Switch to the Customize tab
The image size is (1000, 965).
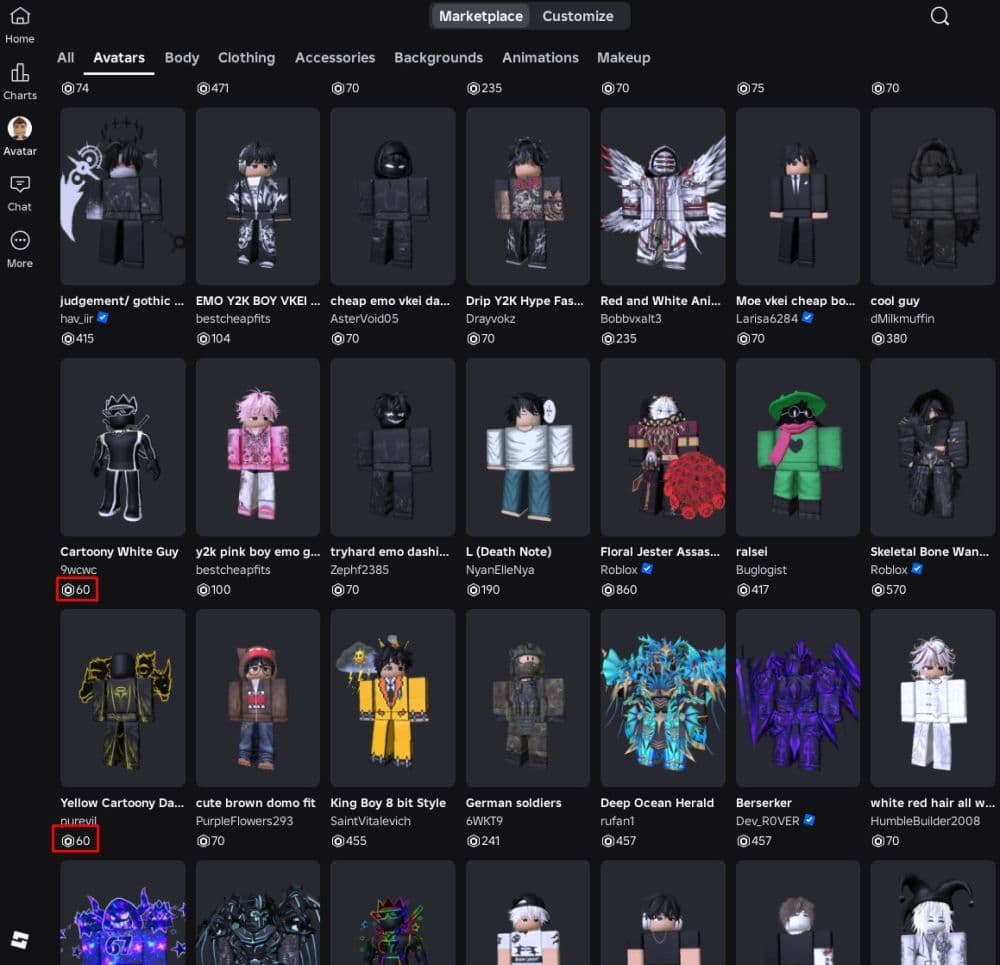pyautogui.click(x=578, y=16)
